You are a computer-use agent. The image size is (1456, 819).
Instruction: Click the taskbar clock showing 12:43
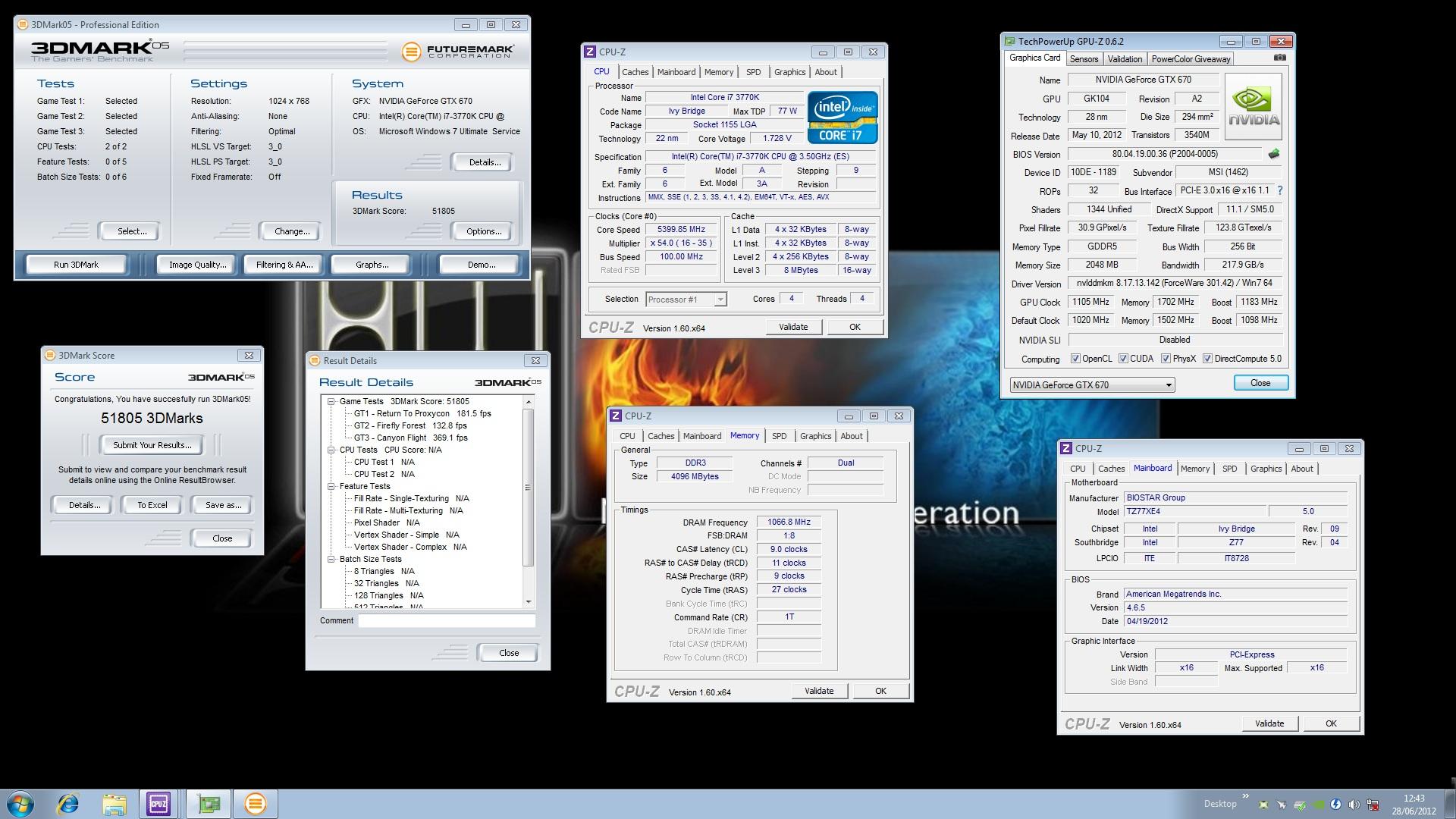point(1414,805)
